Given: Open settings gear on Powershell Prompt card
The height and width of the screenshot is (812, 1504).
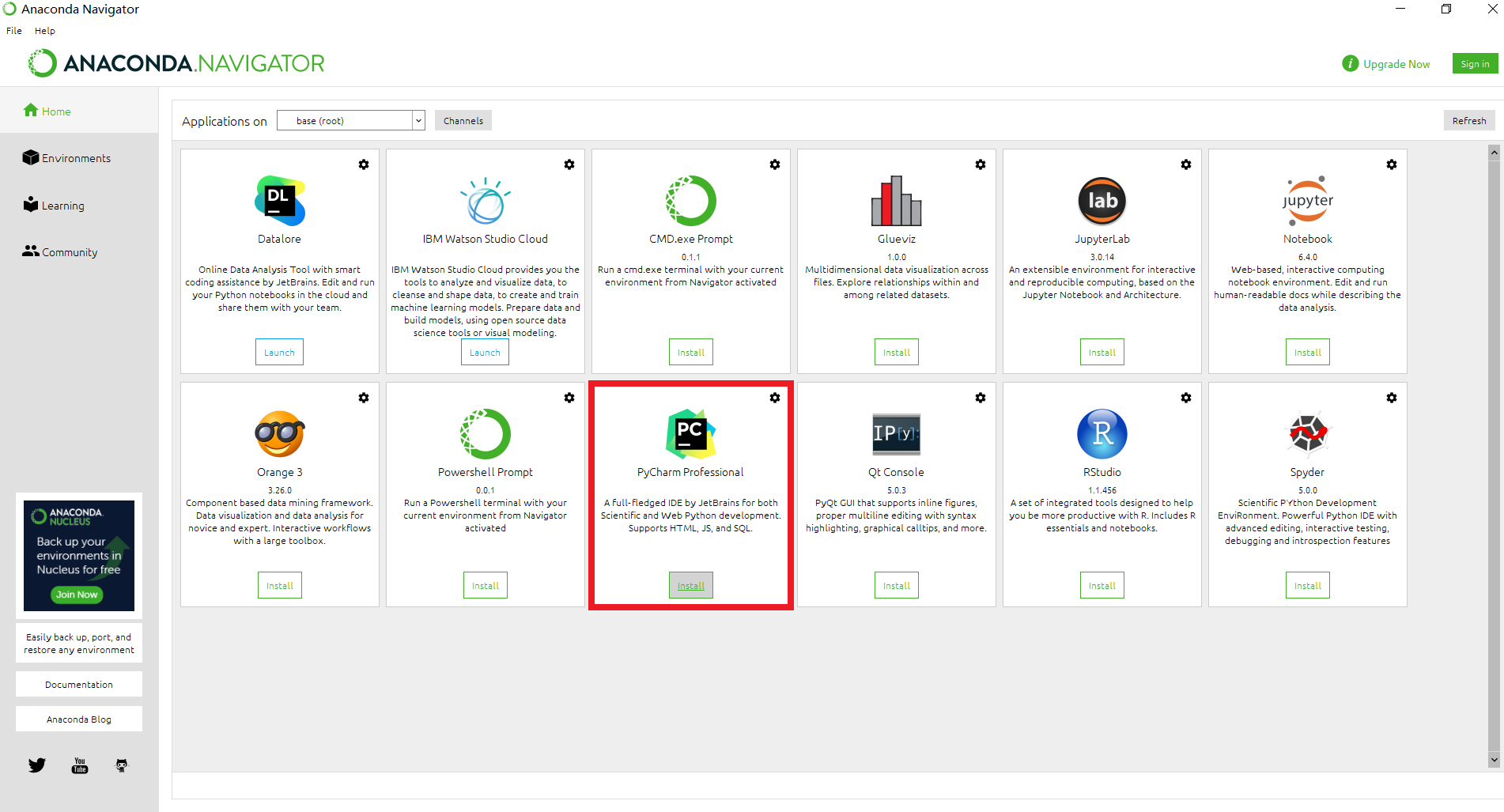Looking at the screenshot, I should point(569,398).
